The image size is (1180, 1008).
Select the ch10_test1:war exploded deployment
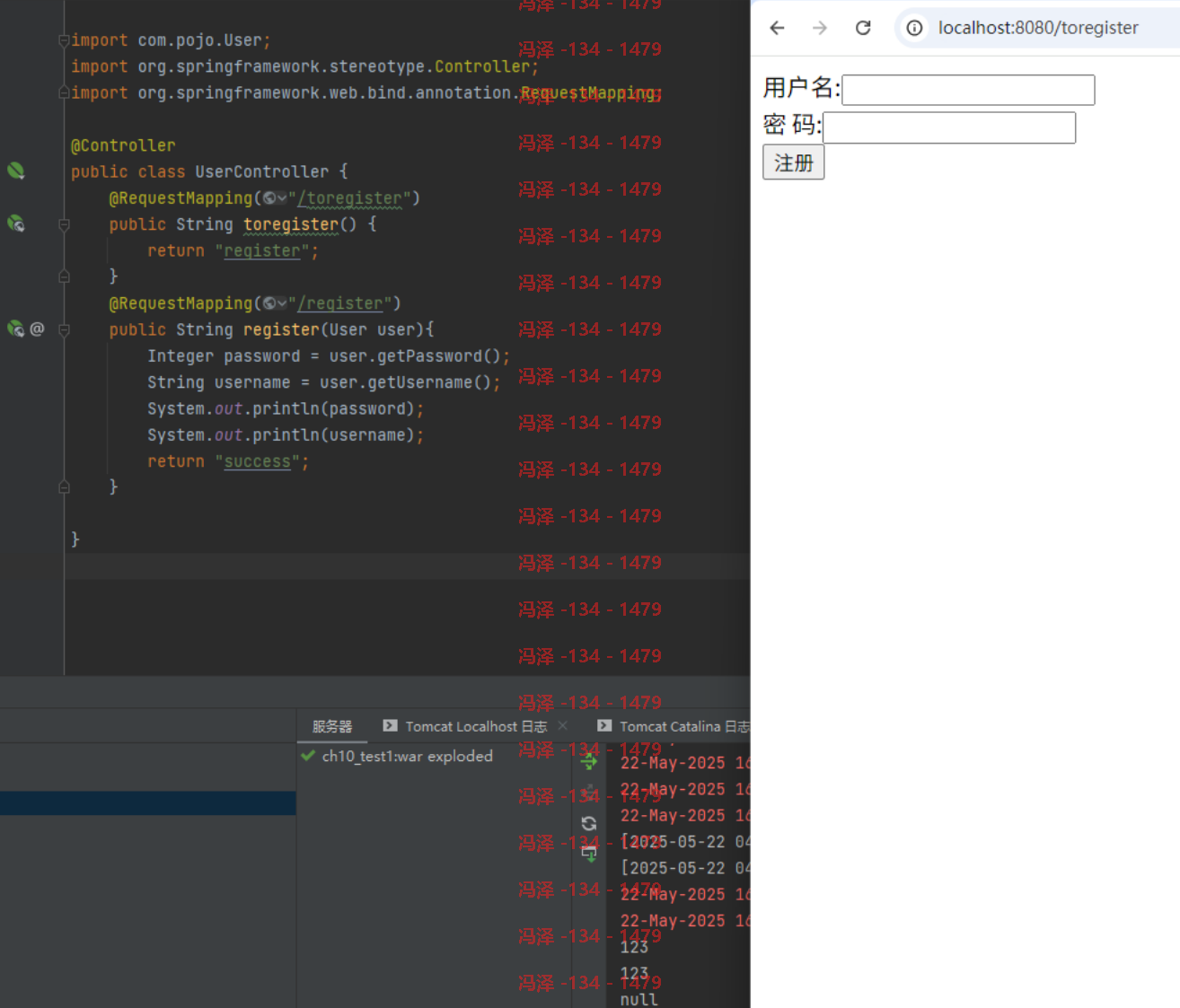(407, 756)
